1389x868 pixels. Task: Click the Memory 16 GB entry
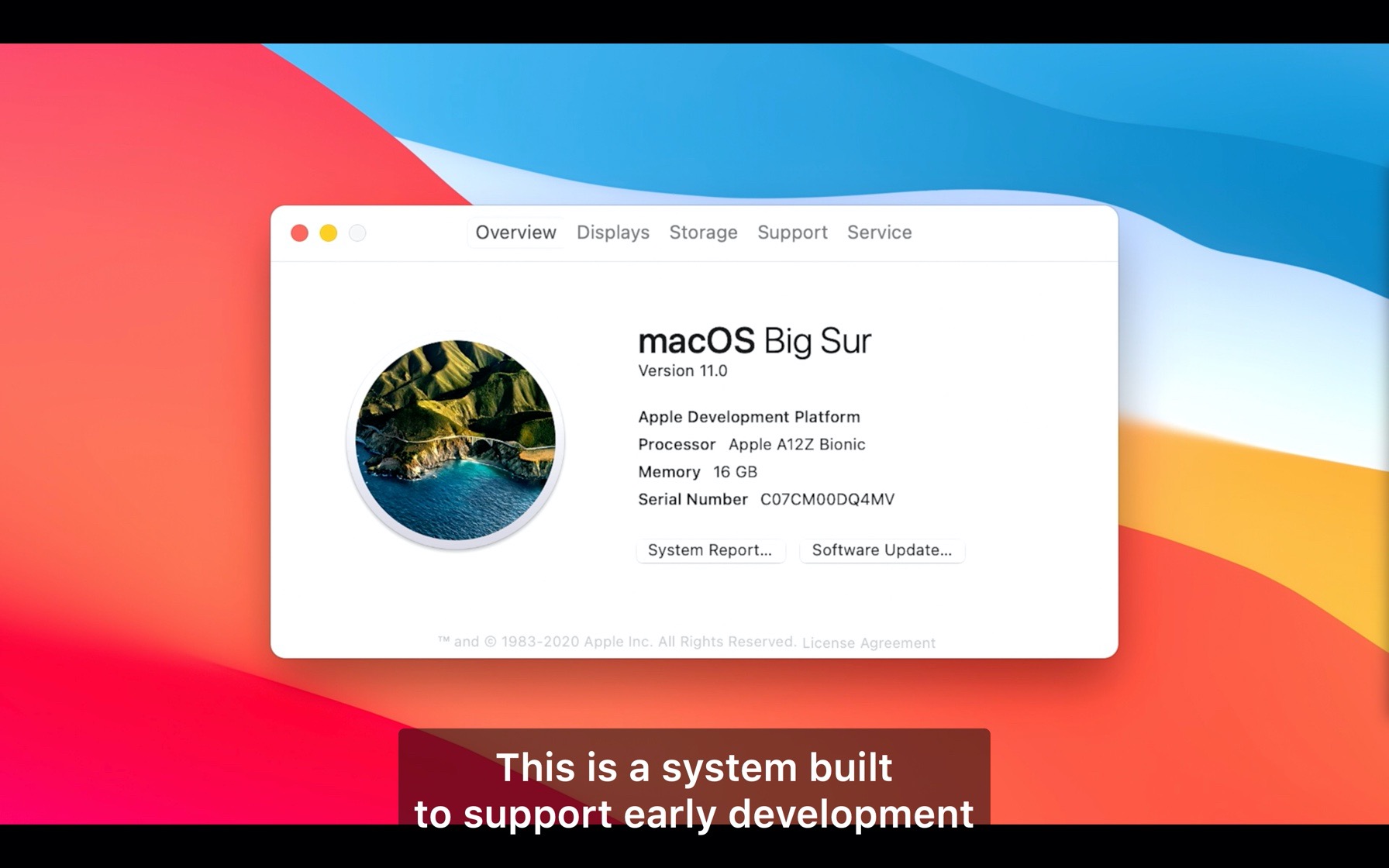click(x=696, y=471)
